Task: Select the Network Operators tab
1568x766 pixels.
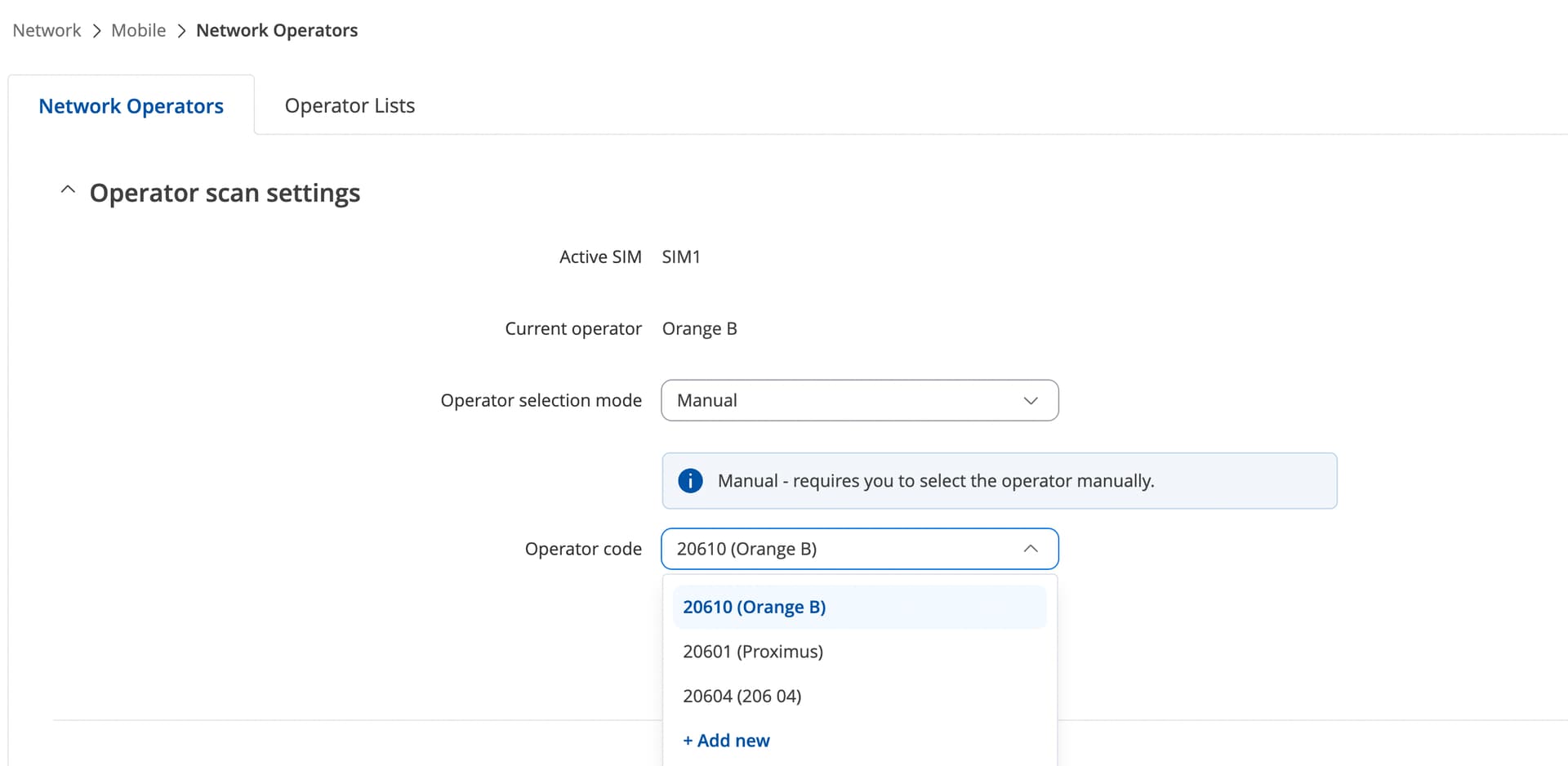Action: tap(131, 106)
